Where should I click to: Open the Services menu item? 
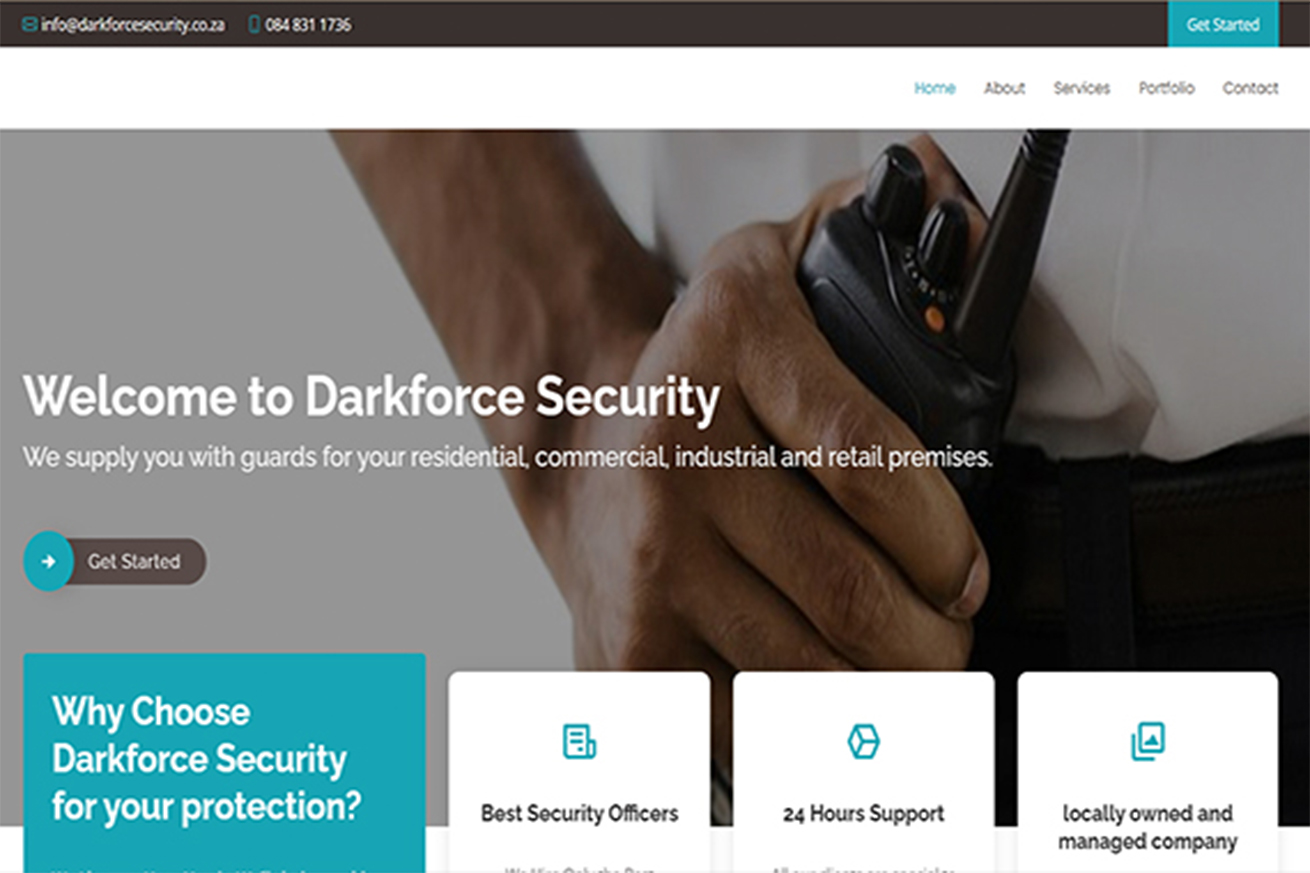point(1082,88)
